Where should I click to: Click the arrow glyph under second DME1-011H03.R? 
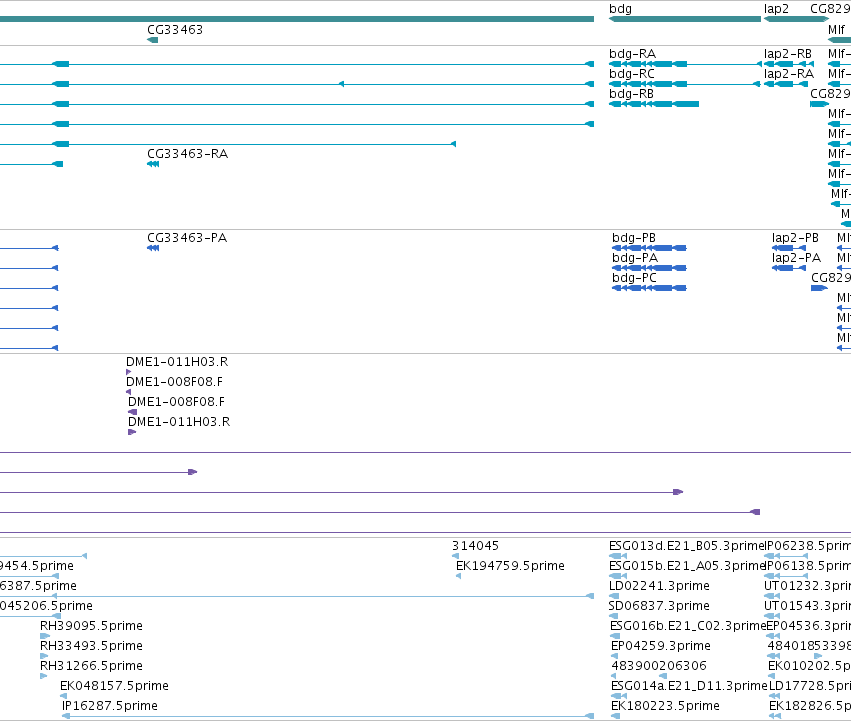tap(132, 432)
